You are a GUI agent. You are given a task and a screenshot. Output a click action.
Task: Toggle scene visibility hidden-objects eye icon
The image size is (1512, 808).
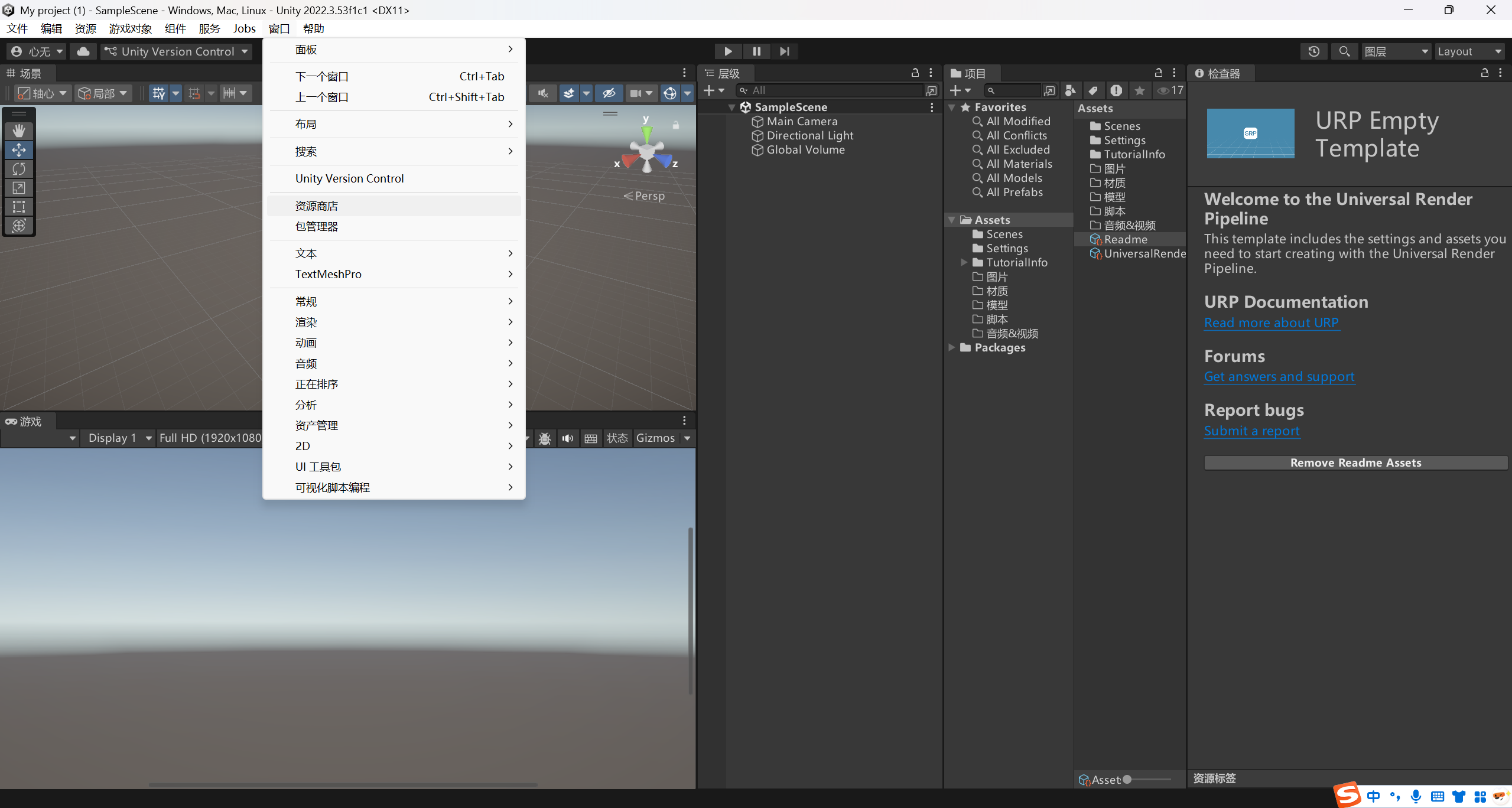tap(609, 93)
